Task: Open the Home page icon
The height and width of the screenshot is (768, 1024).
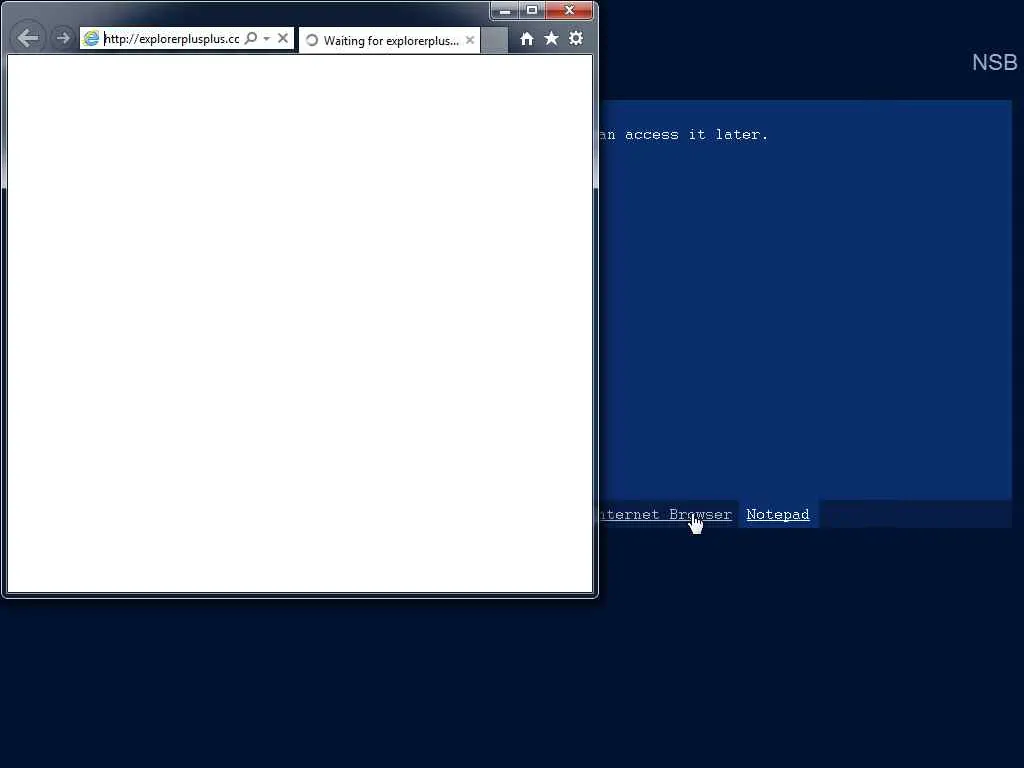Action: point(526,39)
